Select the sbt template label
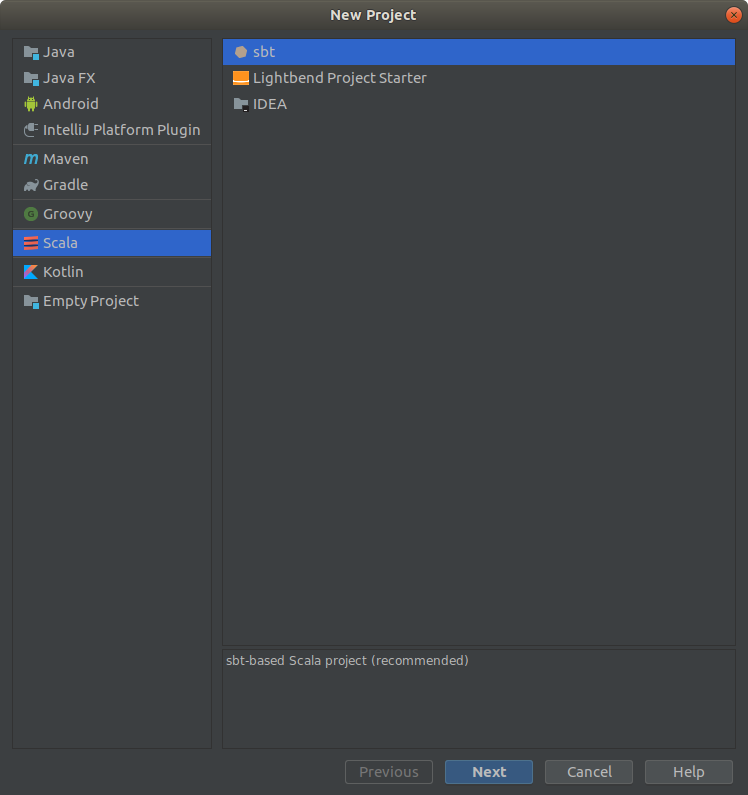The height and width of the screenshot is (795, 748). pos(264,52)
